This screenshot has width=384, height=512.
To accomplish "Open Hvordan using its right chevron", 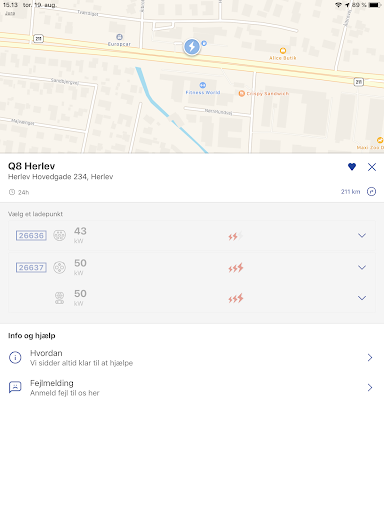I will 370,357.
